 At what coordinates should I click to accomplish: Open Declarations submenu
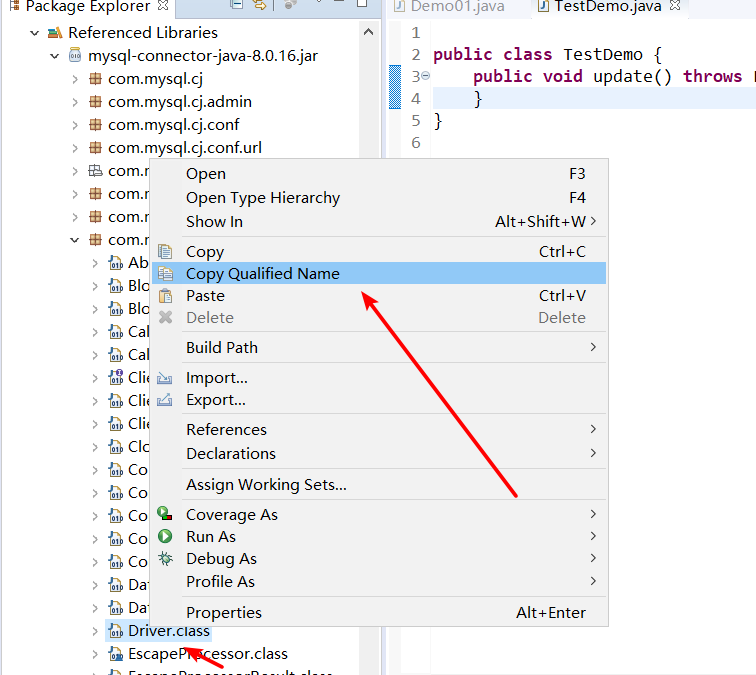click(x=379, y=454)
